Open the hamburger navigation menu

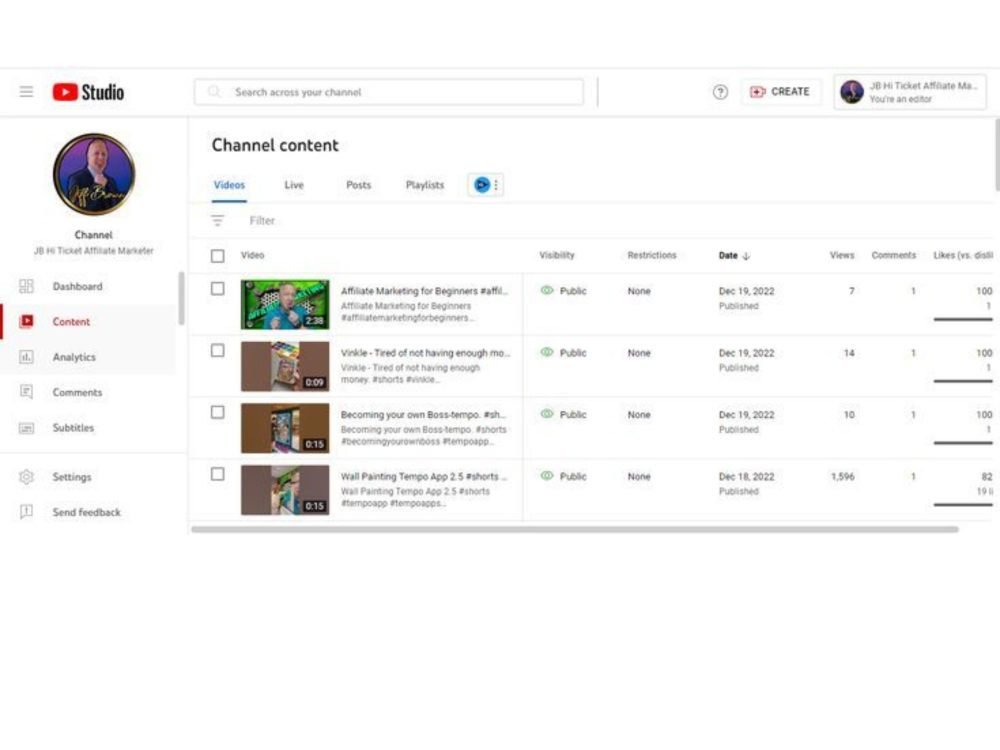(26, 92)
